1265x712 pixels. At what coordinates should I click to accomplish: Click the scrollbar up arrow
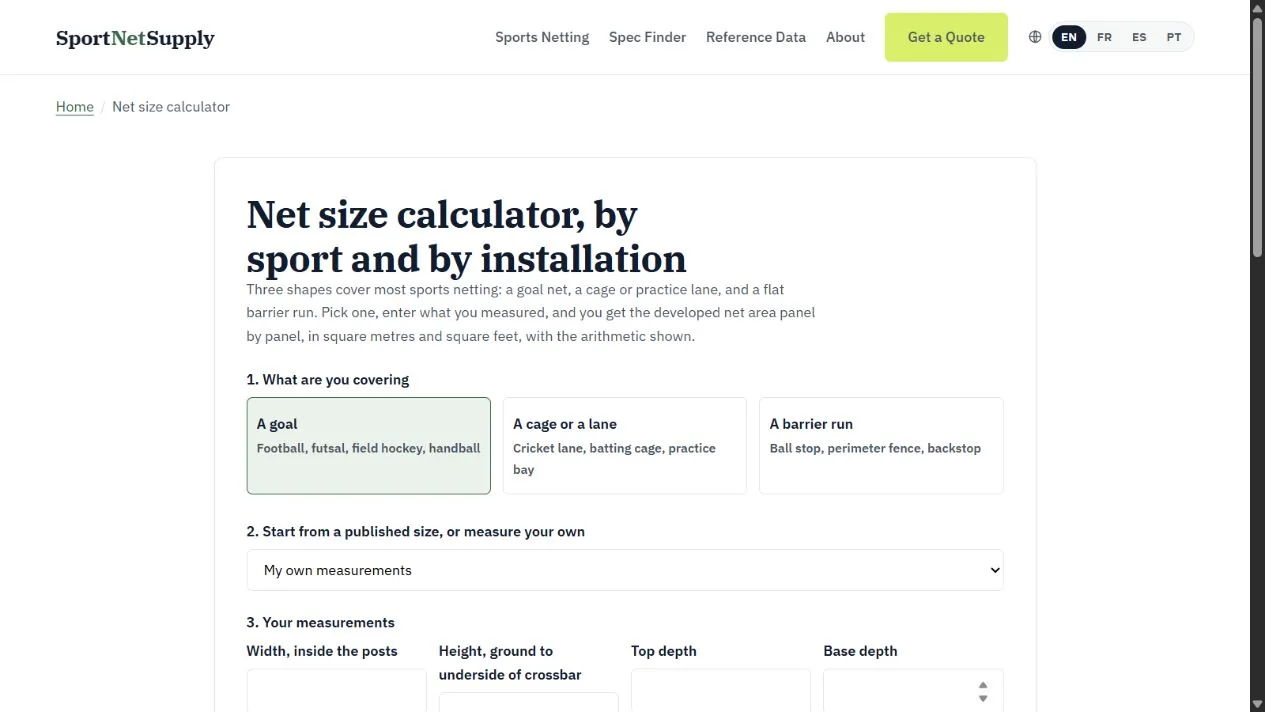point(1257,8)
